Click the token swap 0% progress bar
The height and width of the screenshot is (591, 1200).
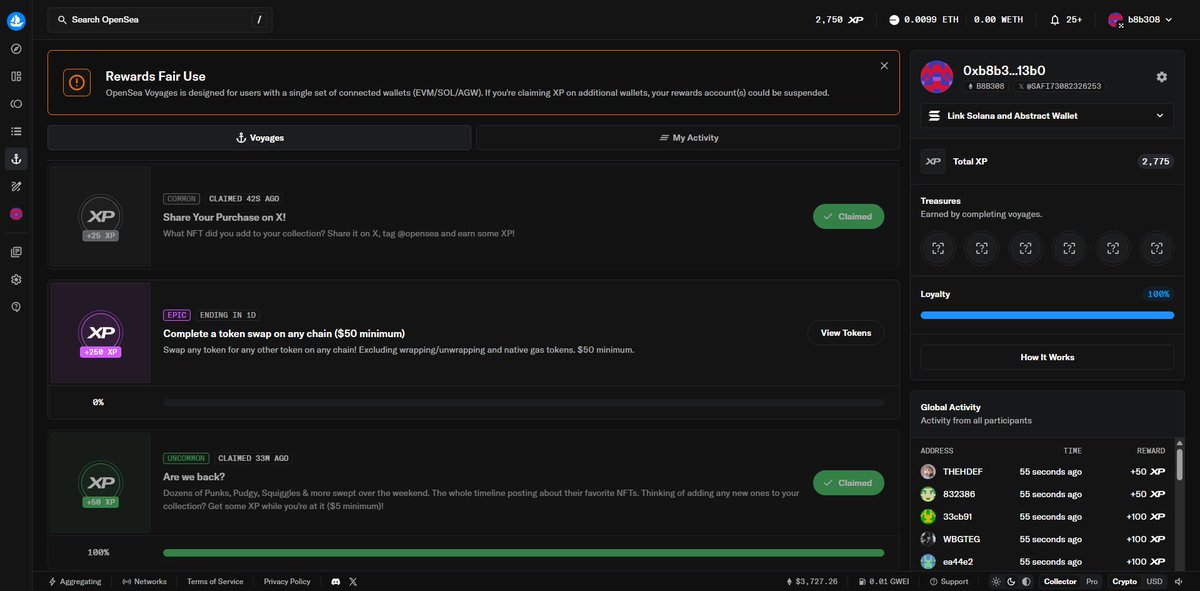point(523,402)
